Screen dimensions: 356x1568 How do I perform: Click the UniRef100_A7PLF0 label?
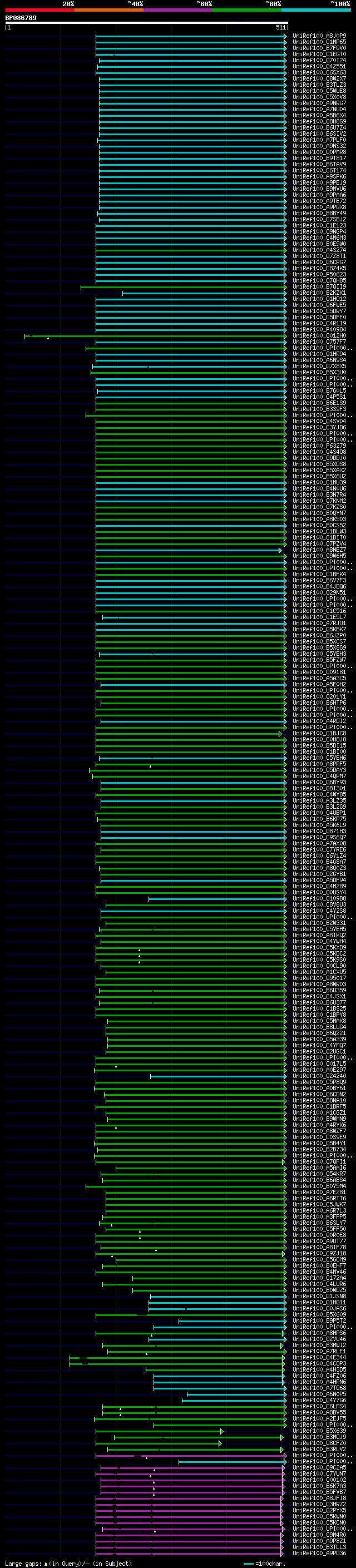pyautogui.click(x=319, y=140)
